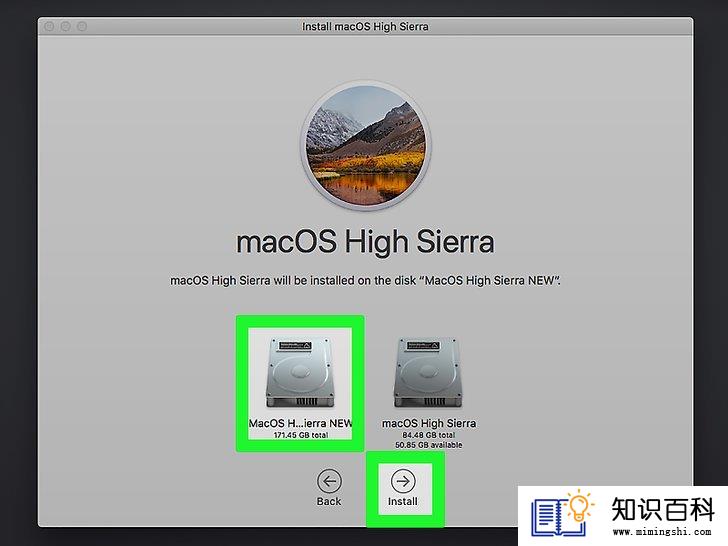Image resolution: width=728 pixels, height=546 pixels.
Task: Close the installer window
Action: [x=49, y=26]
